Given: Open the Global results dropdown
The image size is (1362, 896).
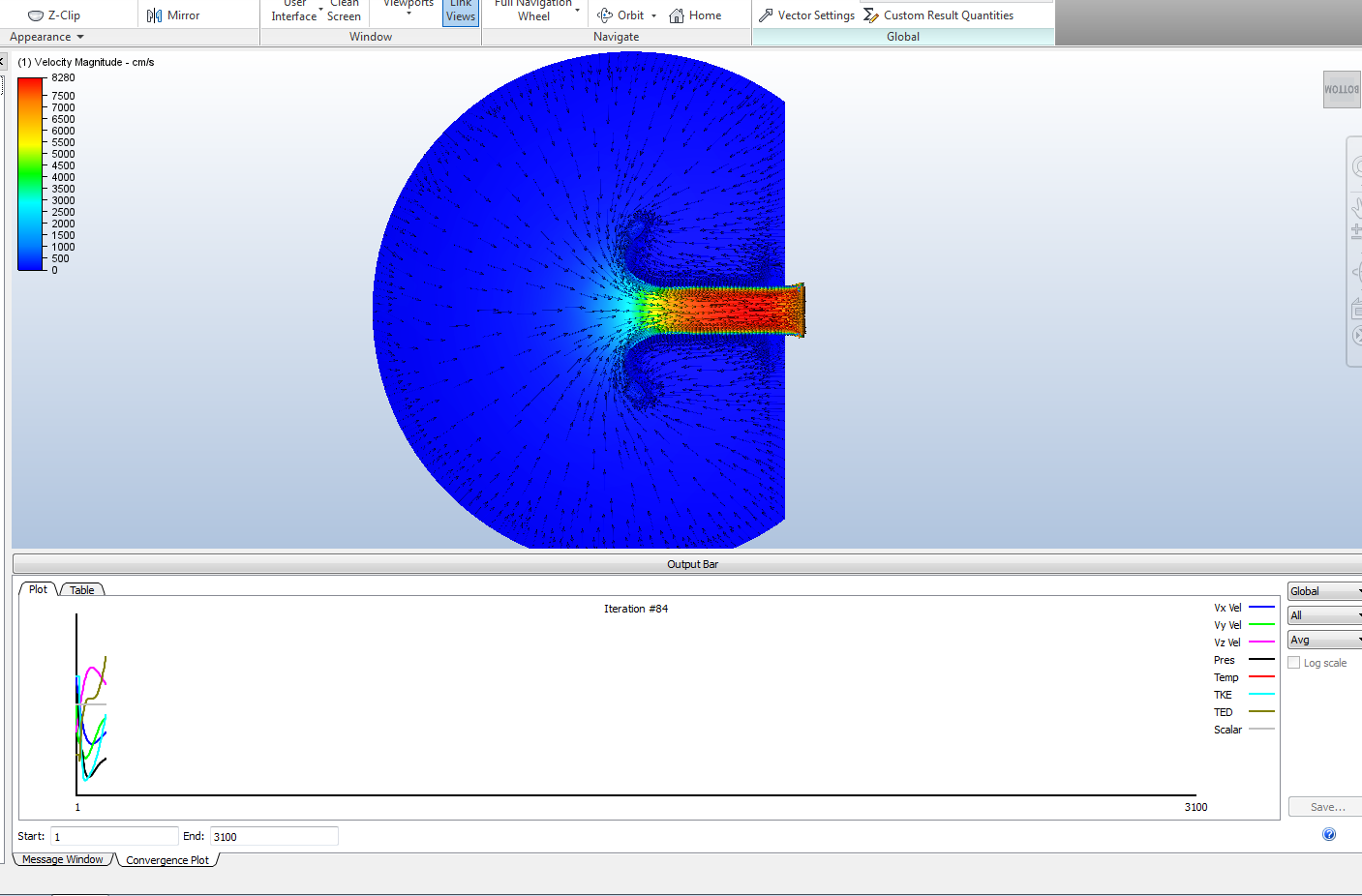Looking at the screenshot, I should (x=1323, y=590).
